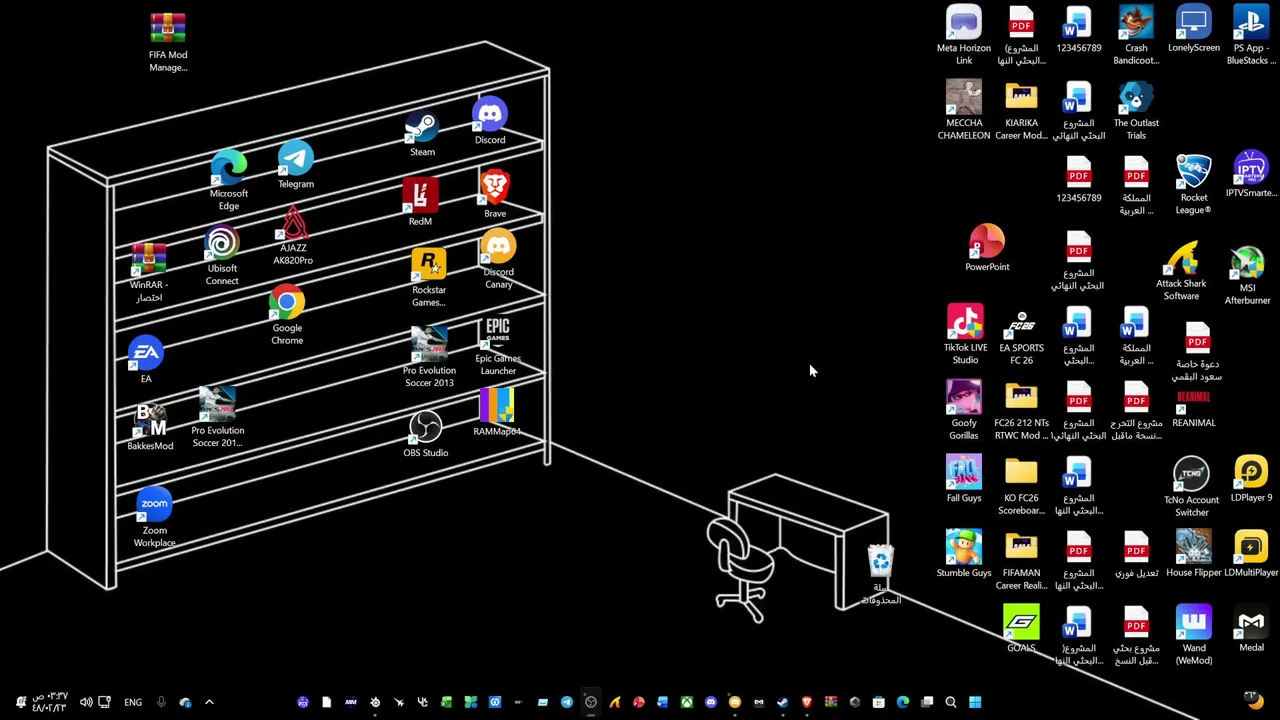1280x720 pixels.
Task: Click the GOALS game desktop icon
Action: click(x=1021, y=629)
